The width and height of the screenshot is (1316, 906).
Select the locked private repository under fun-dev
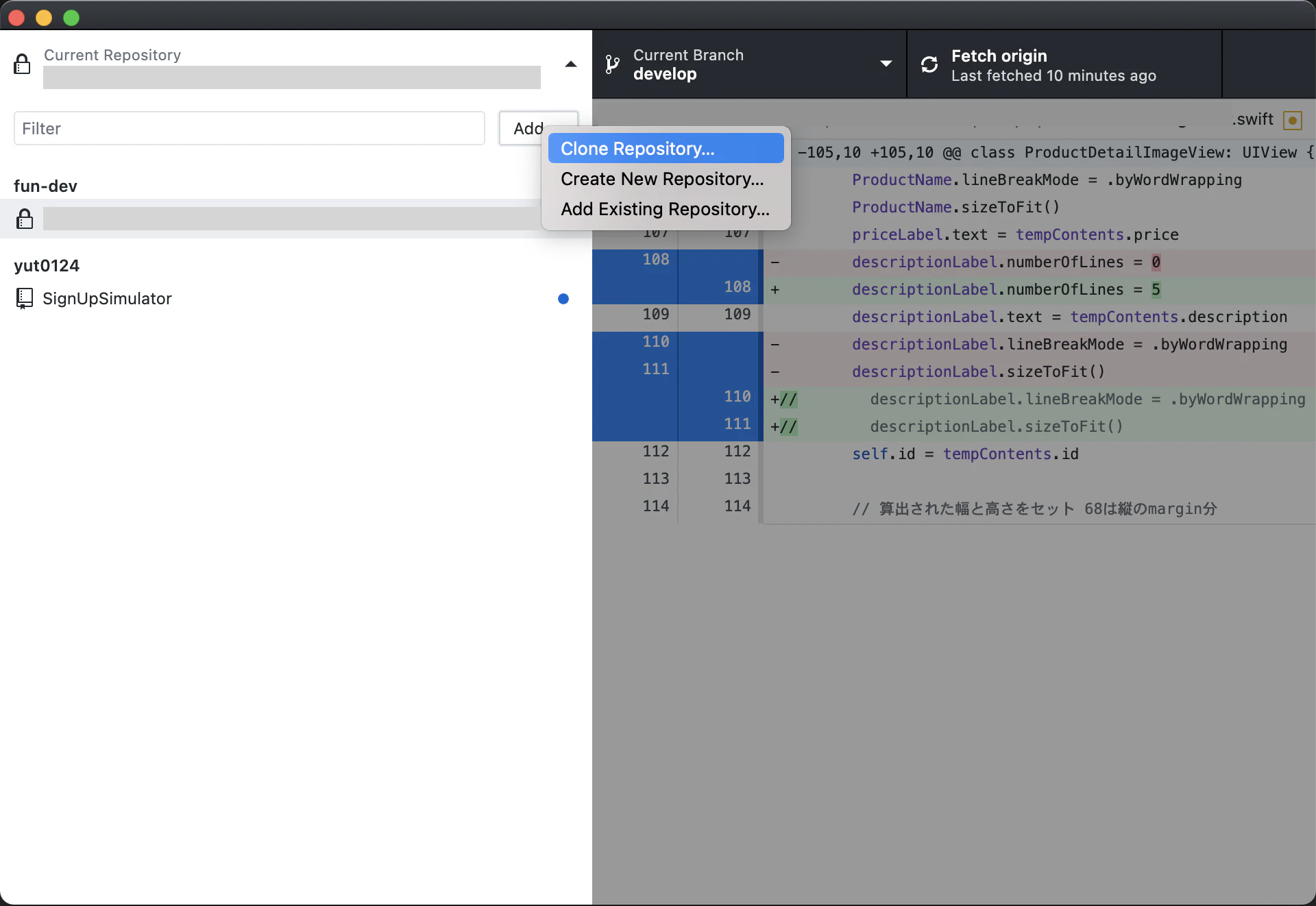point(295,219)
